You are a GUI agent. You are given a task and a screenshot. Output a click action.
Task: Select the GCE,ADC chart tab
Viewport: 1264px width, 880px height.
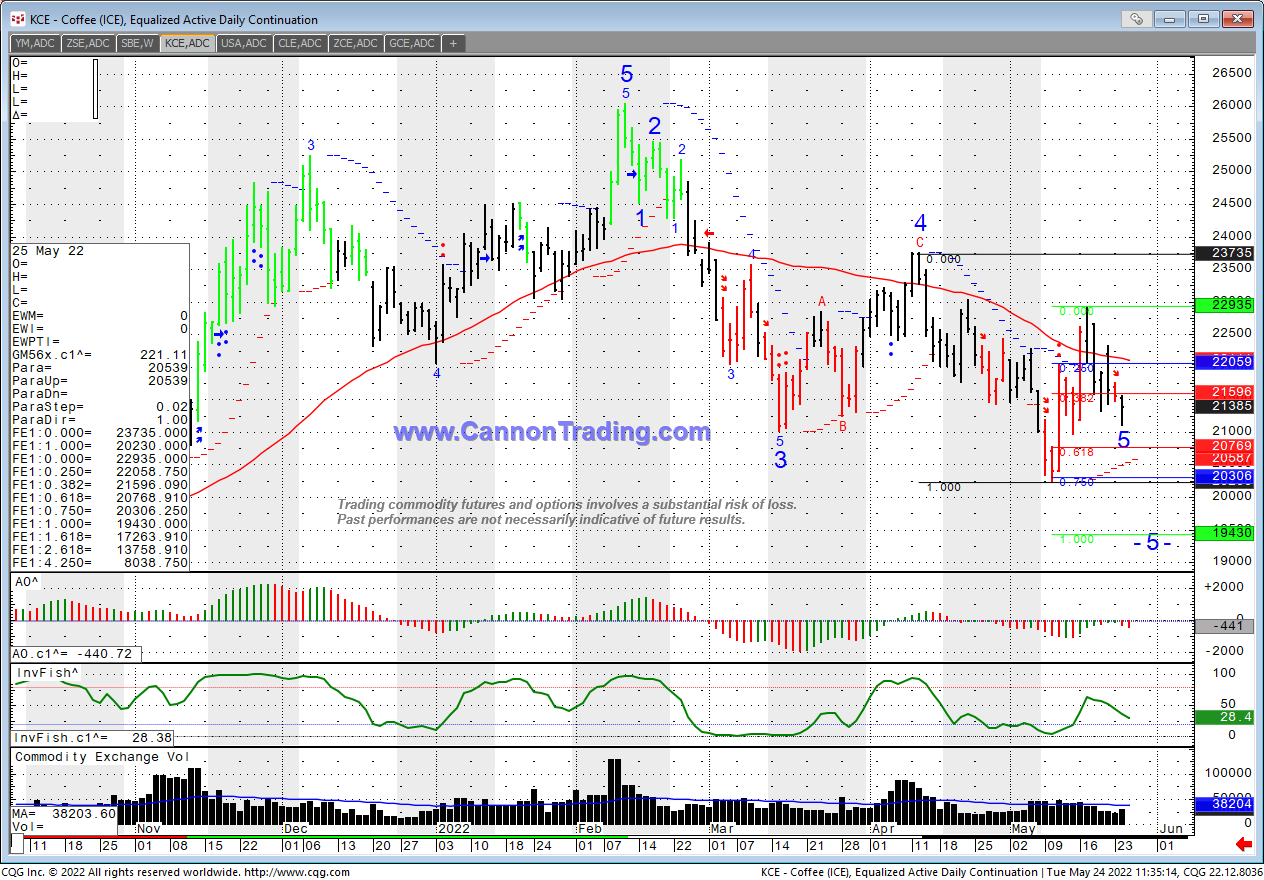(x=411, y=43)
